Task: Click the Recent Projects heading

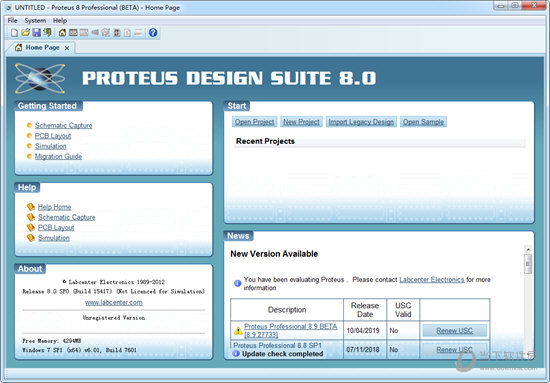Action: click(x=265, y=141)
